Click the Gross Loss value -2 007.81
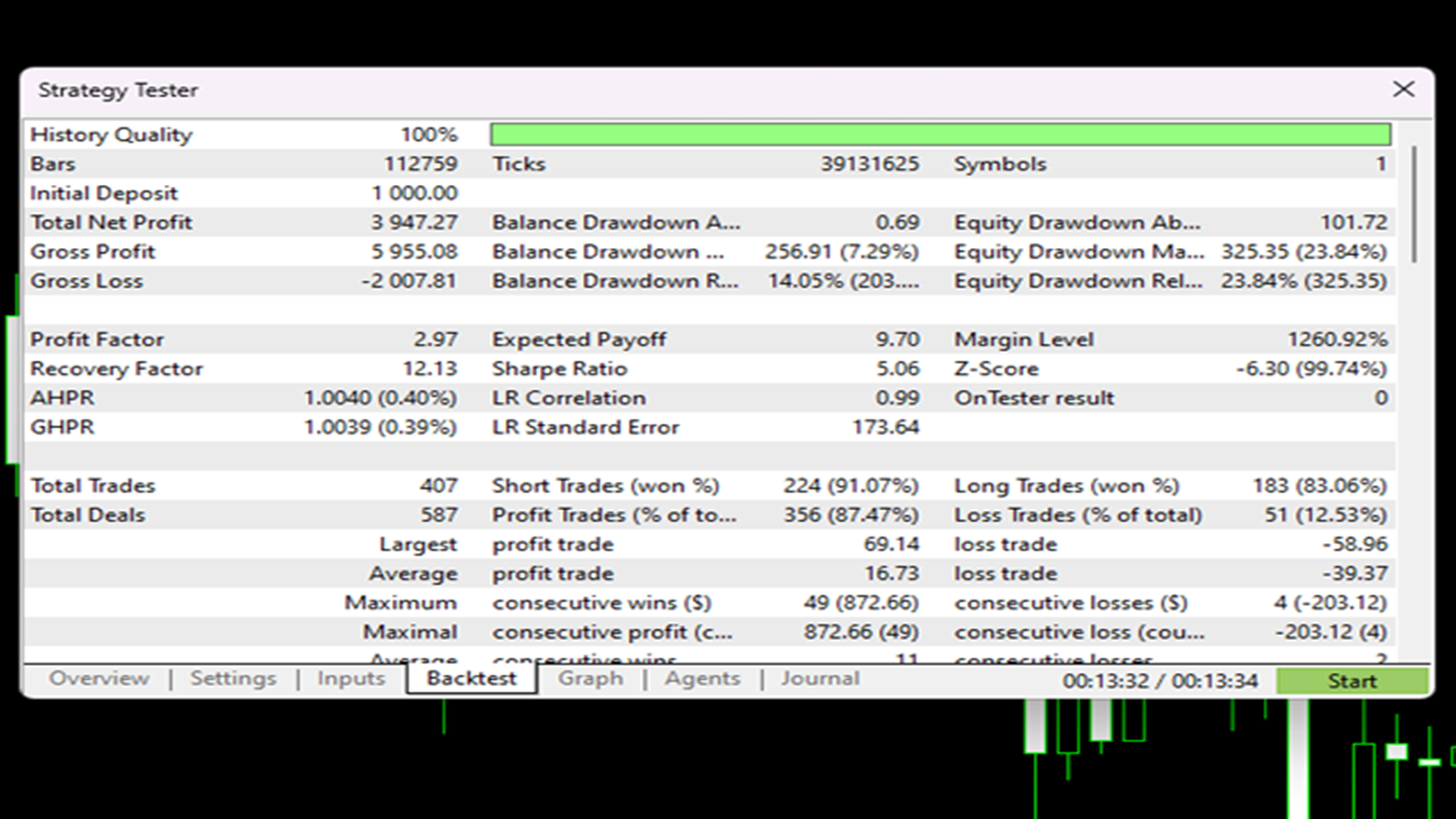Screen dimensions: 1456x819 pyautogui.click(x=409, y=281)
